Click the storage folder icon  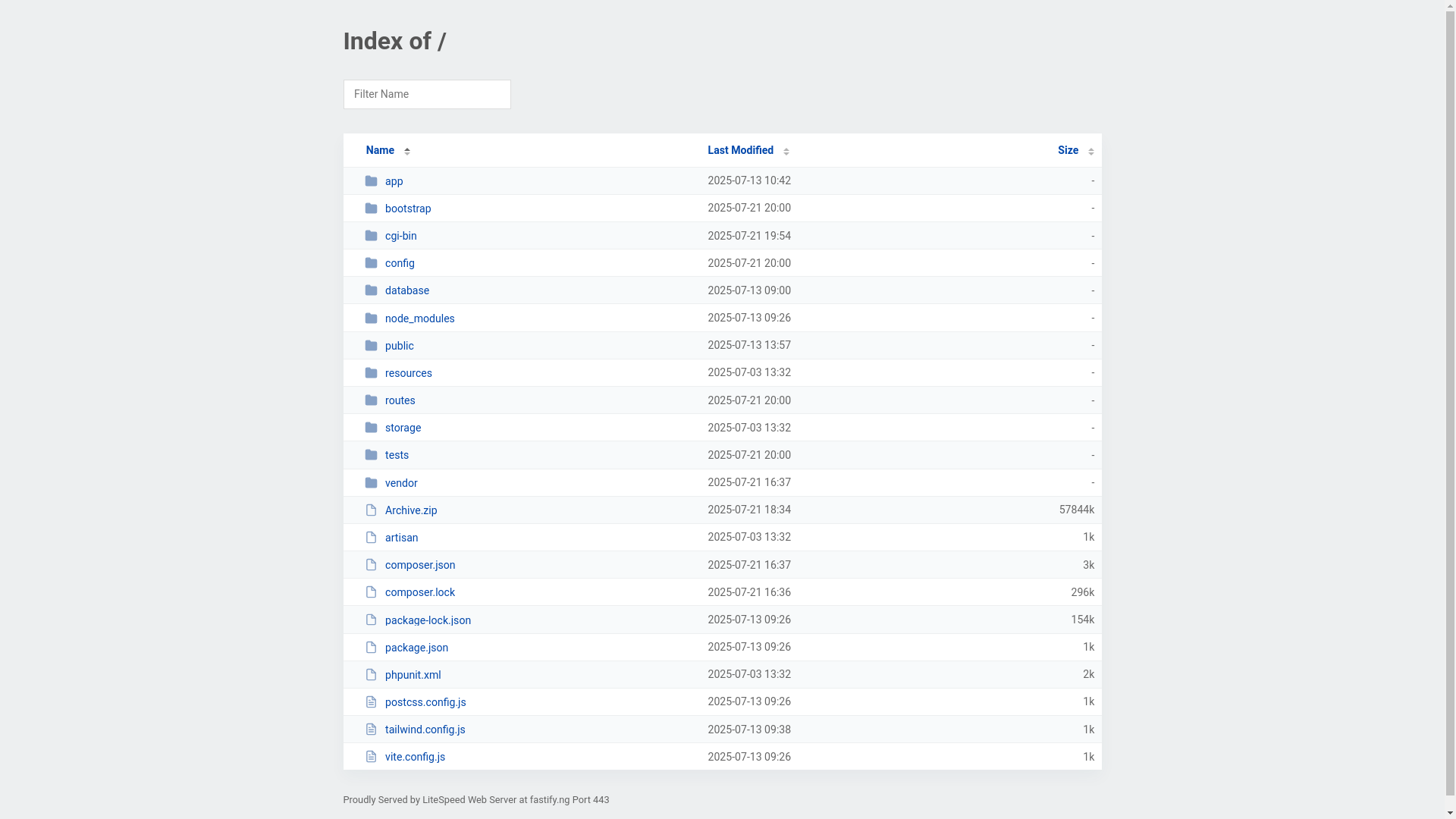coord(371,428)
